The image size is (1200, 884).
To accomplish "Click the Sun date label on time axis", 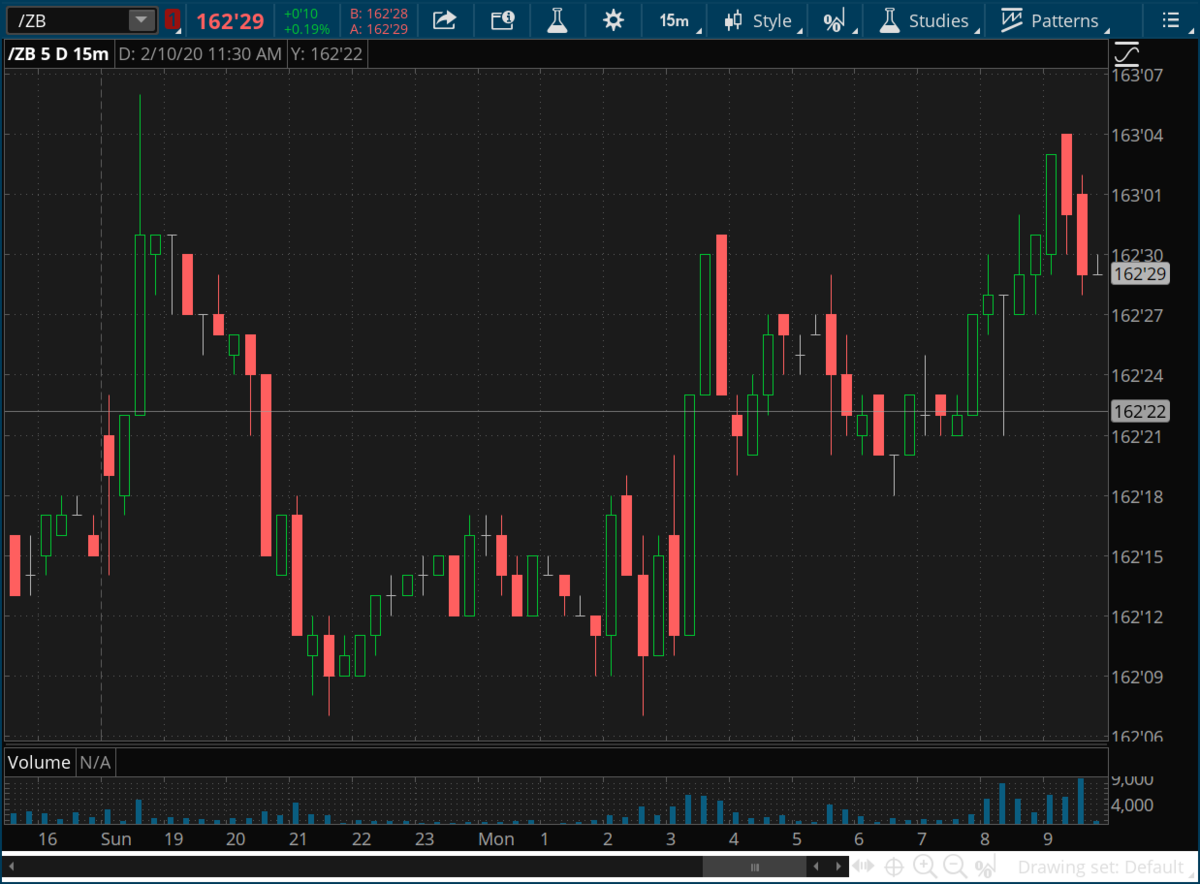I will point(116,838).
